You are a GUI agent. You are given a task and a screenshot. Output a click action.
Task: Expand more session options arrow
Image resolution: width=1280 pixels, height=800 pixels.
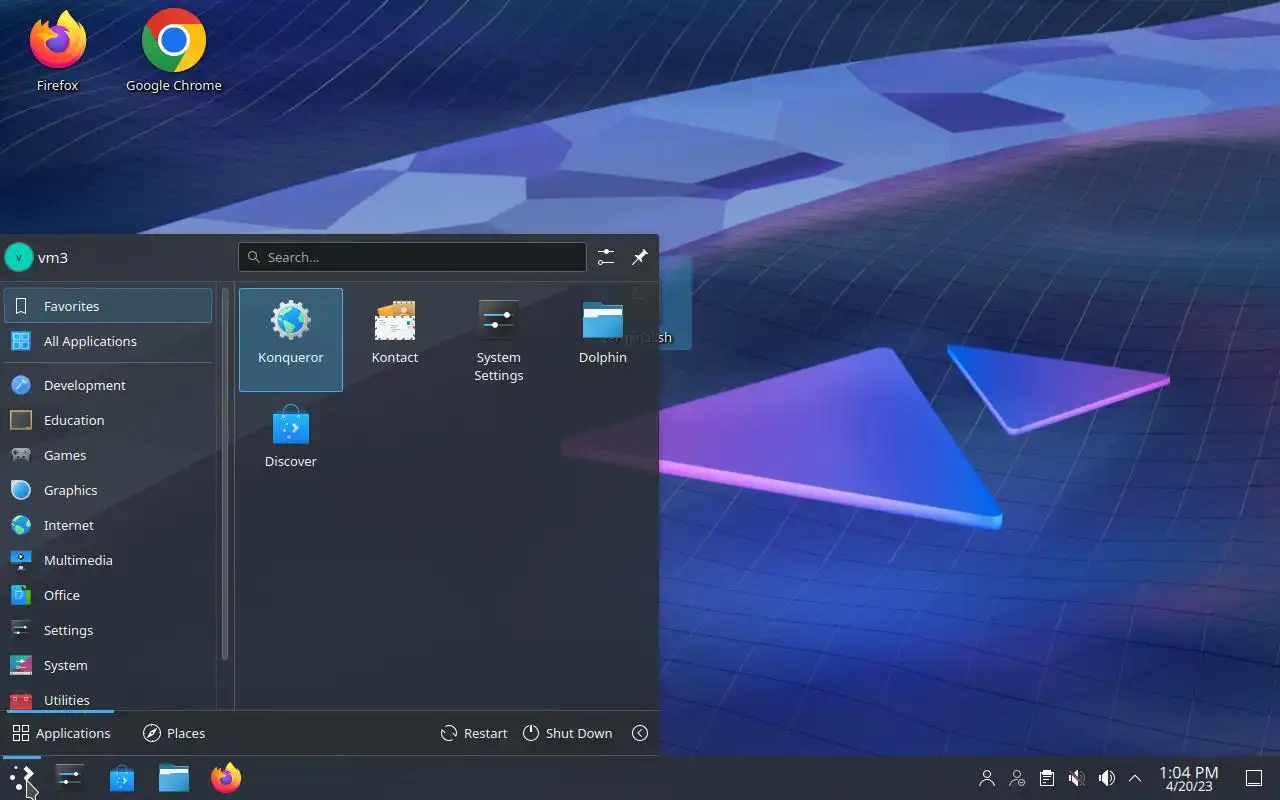point(640,733)
